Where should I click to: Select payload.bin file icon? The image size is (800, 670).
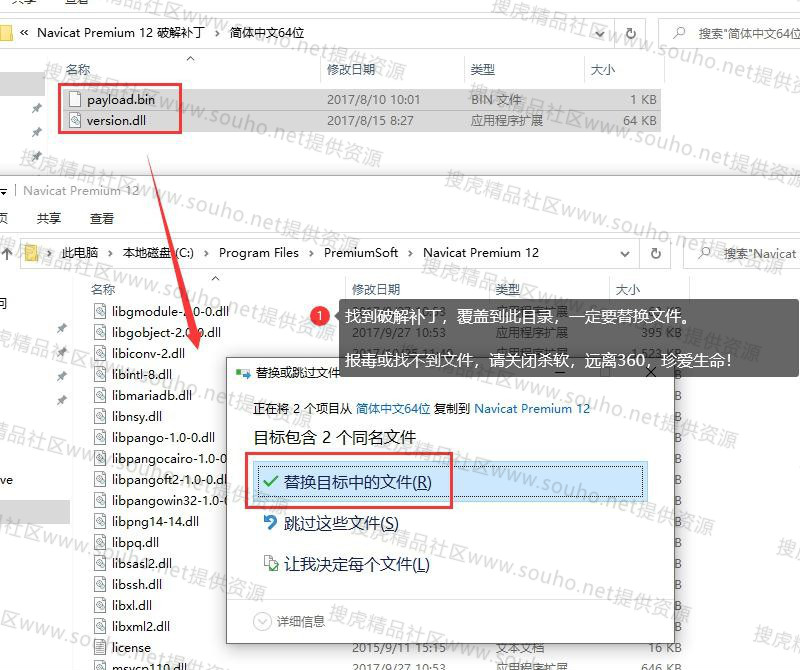point(75,99)
